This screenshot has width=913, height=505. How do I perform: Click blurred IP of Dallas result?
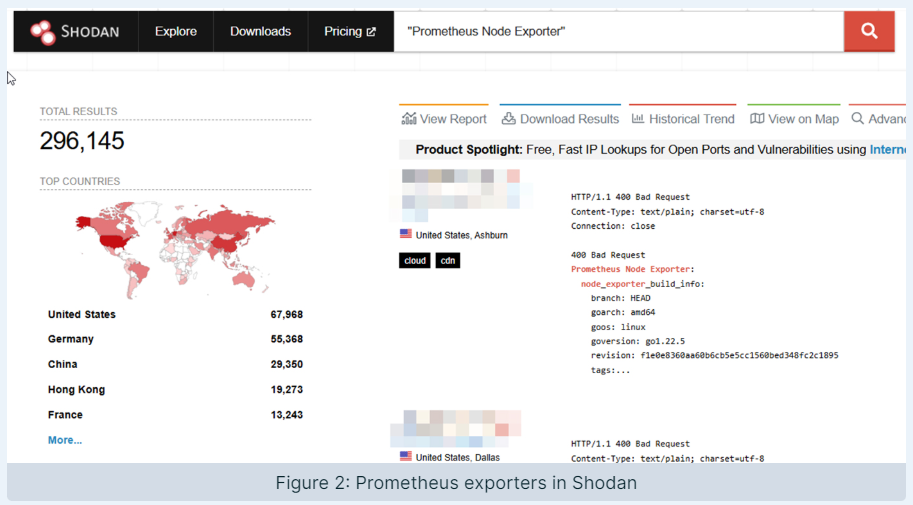pyautogui.click(x=455, y=429)
